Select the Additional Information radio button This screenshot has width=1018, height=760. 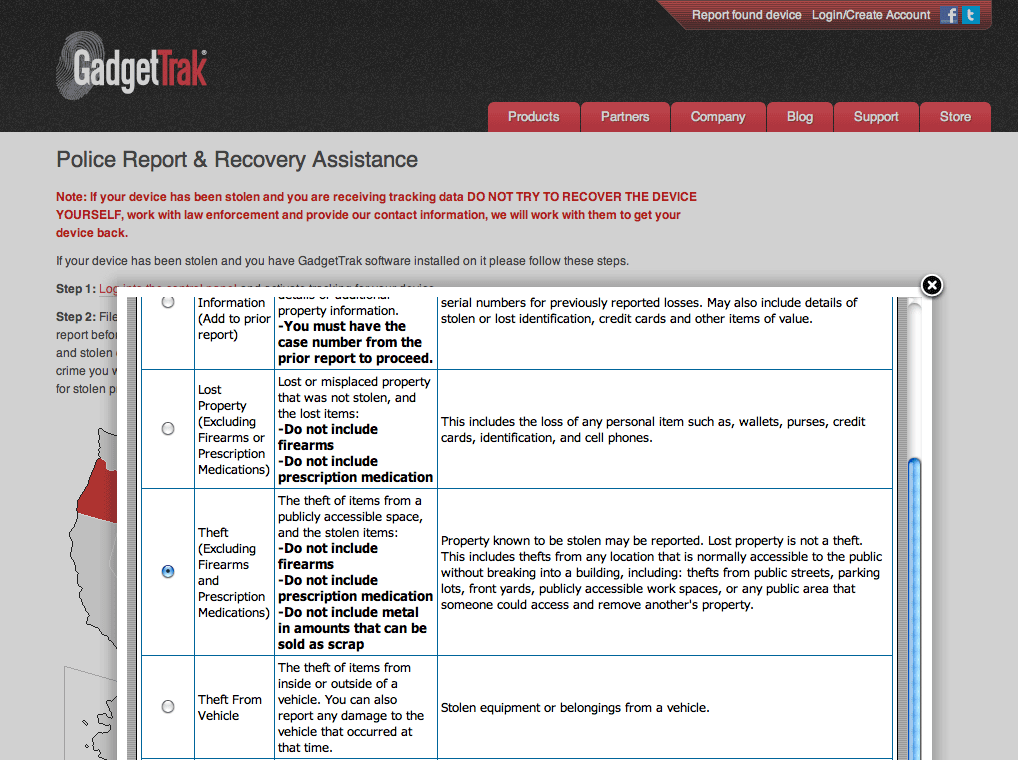[168, 302]
